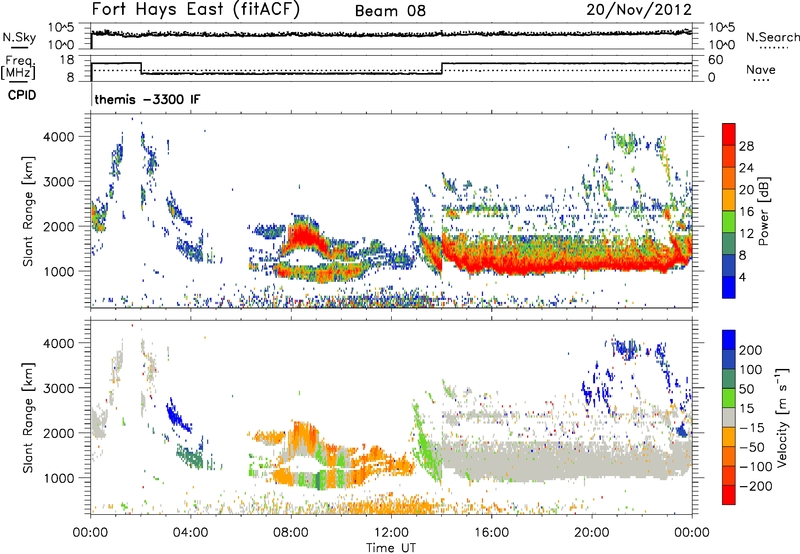The height and width of the screenshot is (554, 800).
Task: Click the 'Time UT' axis label
Action: (x=391, y=547)
